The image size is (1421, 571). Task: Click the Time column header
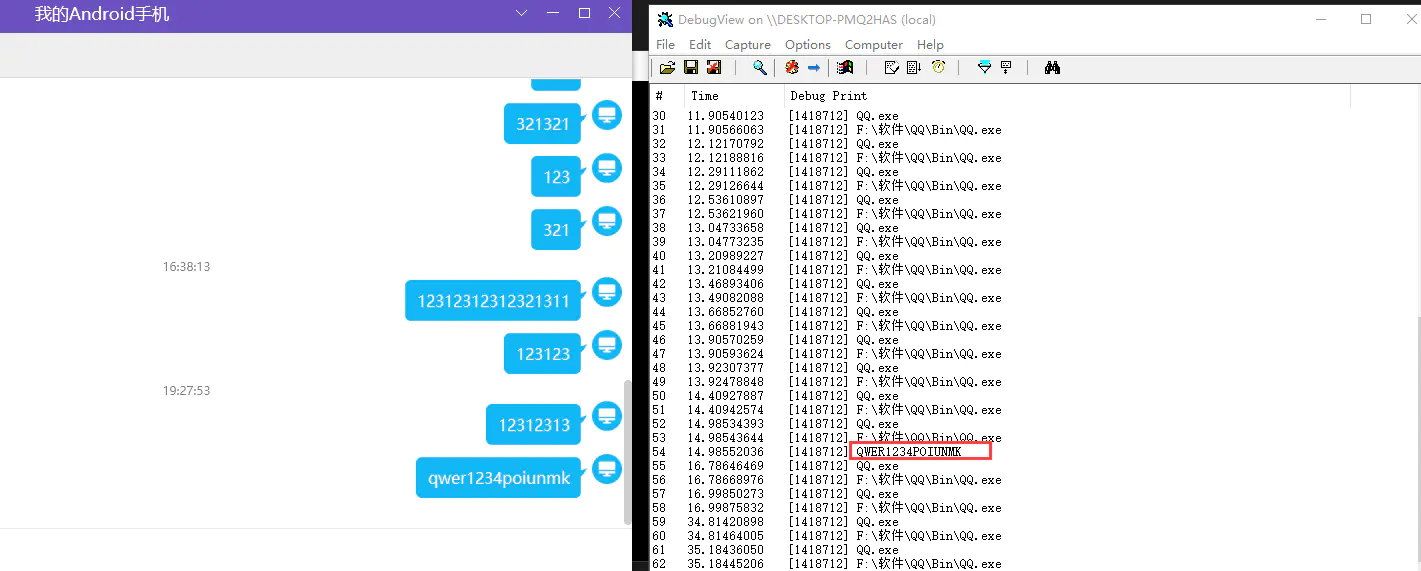point(735,96)
